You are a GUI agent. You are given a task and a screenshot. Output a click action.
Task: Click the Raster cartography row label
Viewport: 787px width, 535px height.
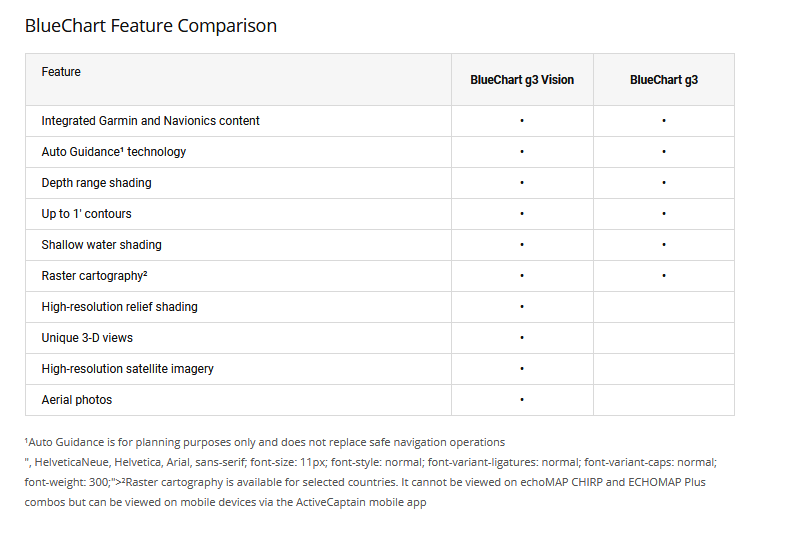pyautogui.click(x=94, y=276)
